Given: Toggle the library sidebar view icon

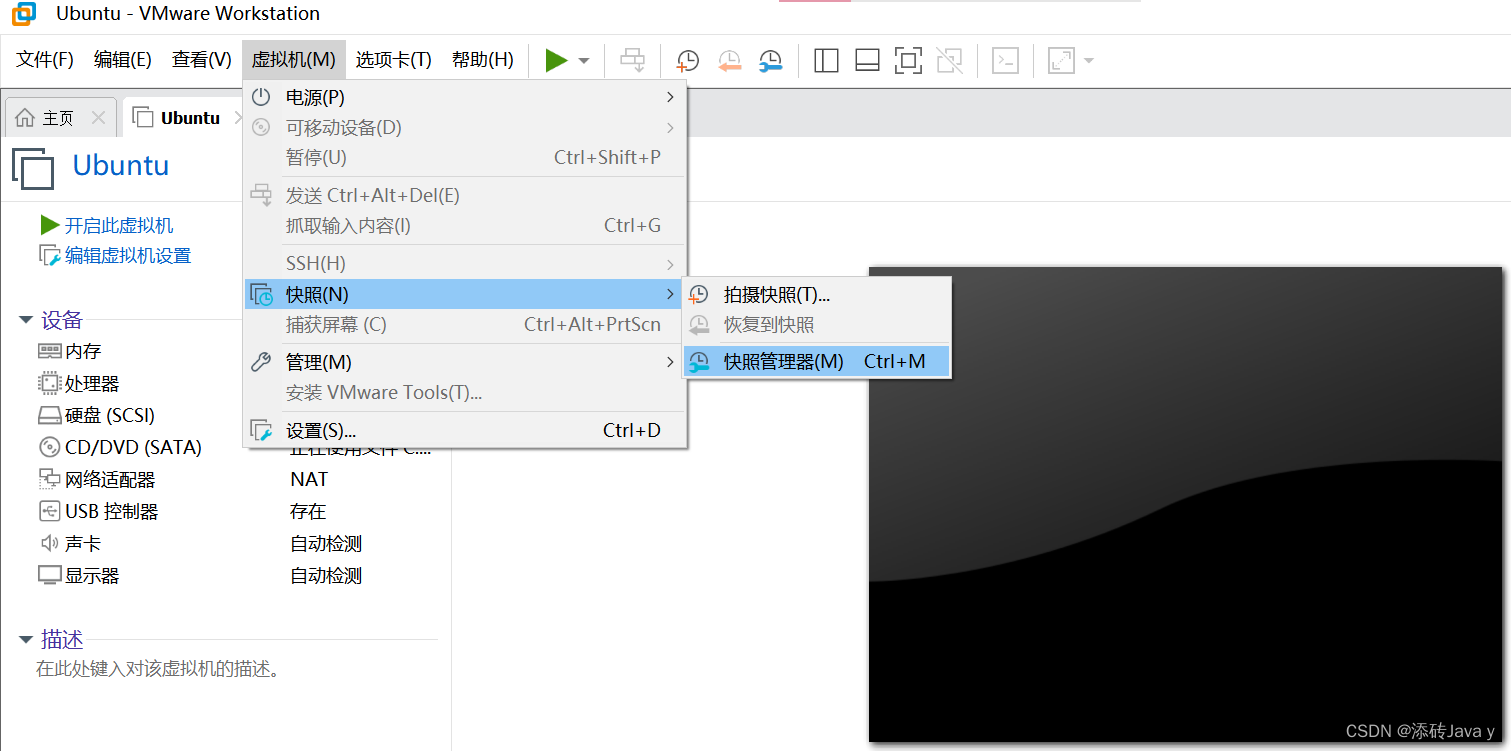Looking at the screenshot, I should 826,60.
